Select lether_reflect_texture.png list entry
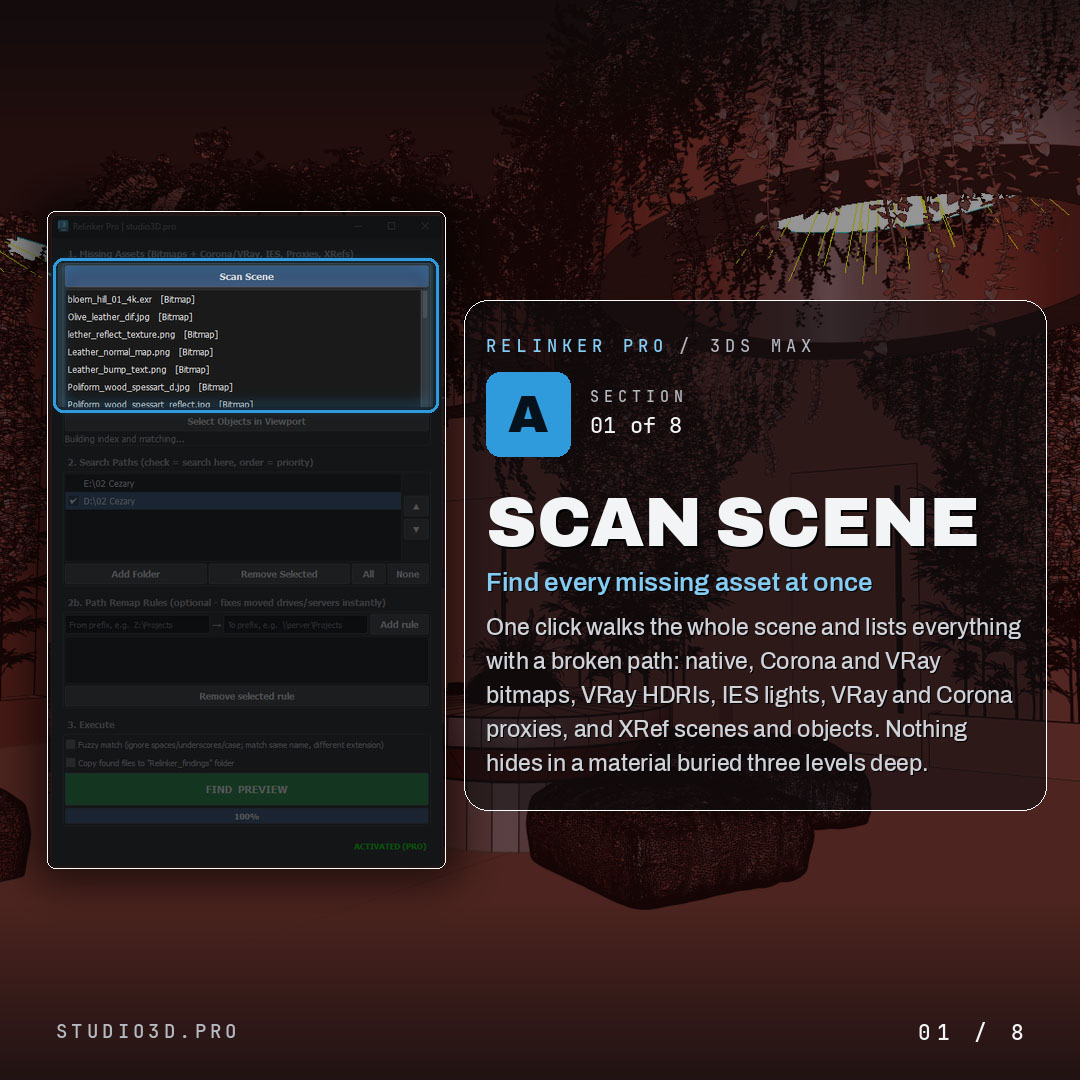The width and height of the screenshot is (1080, 1080). click(242, 335)
